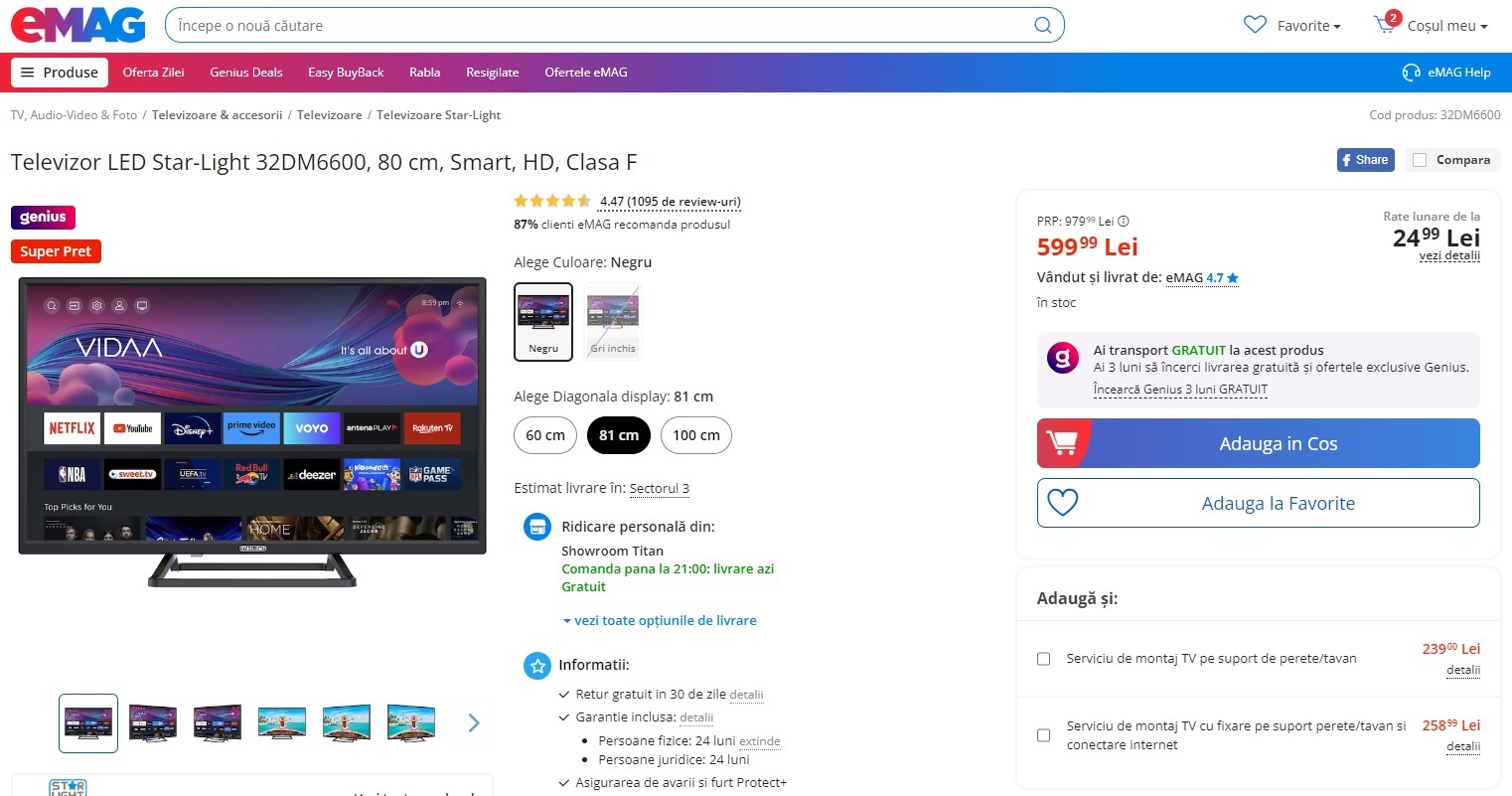1512x796 pixels.
Task: Click the Facebook Share button
Action: [1366, 160]
